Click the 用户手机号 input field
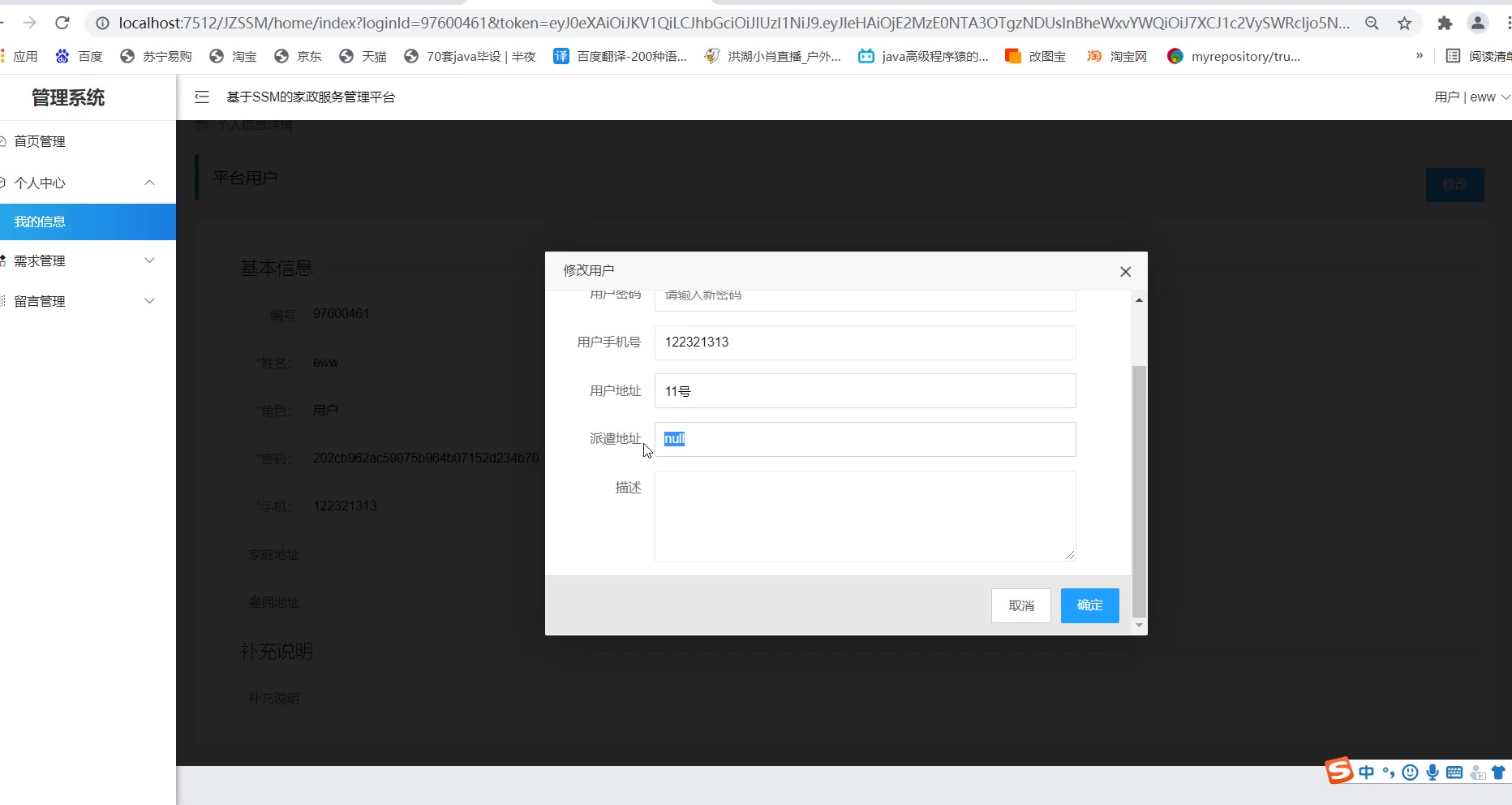The height and width of the screenshot is (805, 1512). [x=865, y=342]
